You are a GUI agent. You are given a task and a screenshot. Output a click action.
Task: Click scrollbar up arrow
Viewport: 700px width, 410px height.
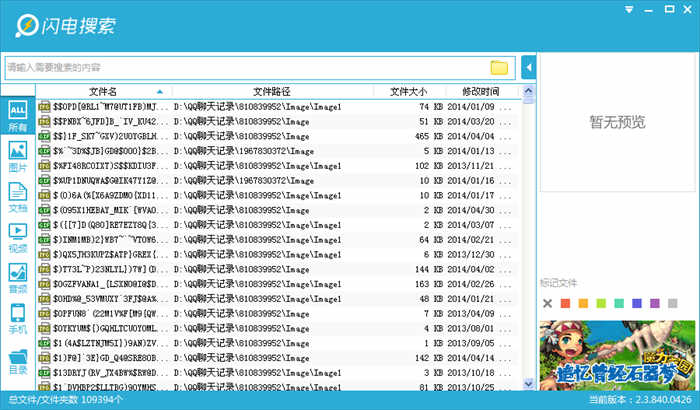click(529, 91)
